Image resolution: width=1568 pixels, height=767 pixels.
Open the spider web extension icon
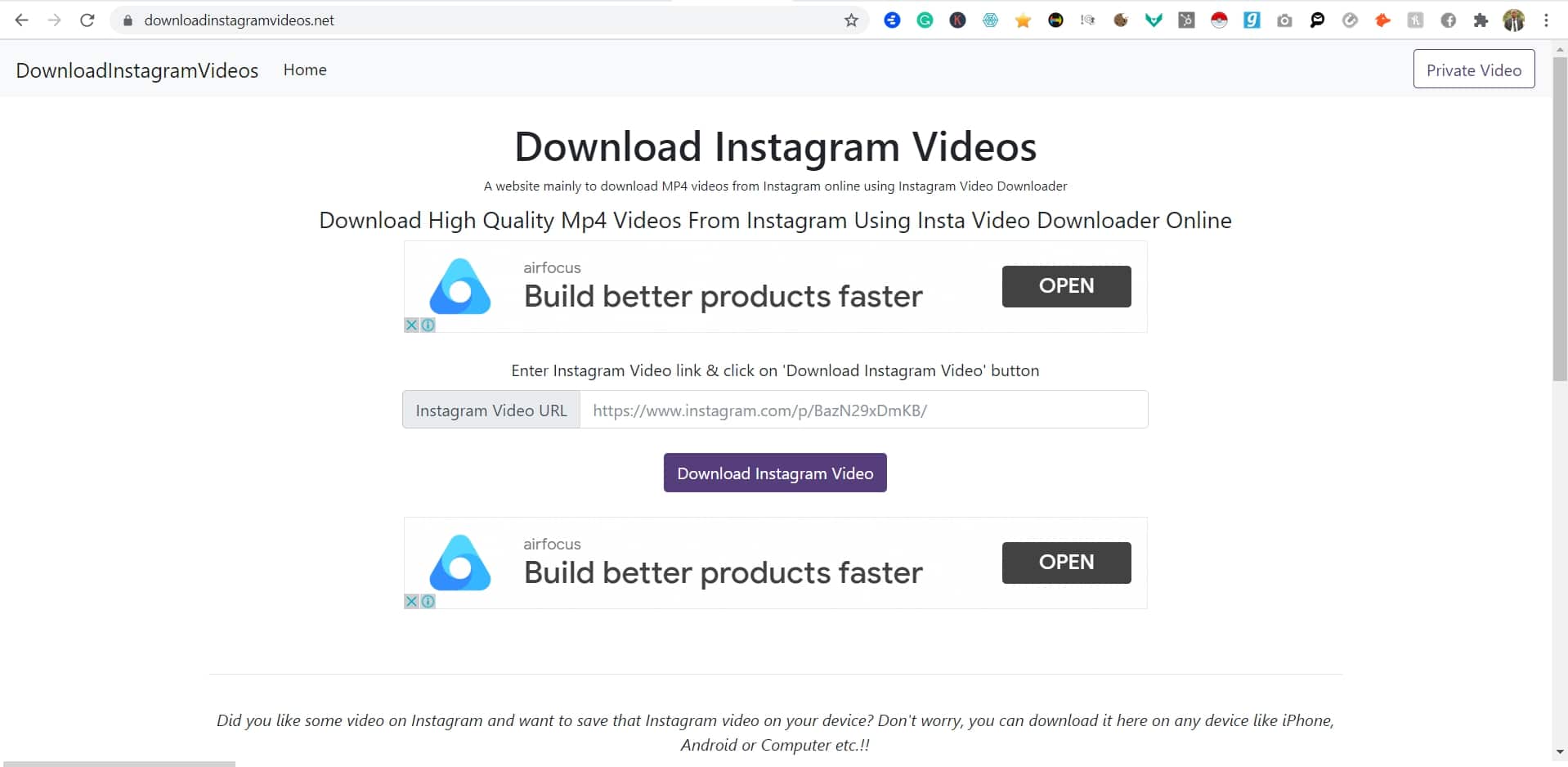point(990,20)
